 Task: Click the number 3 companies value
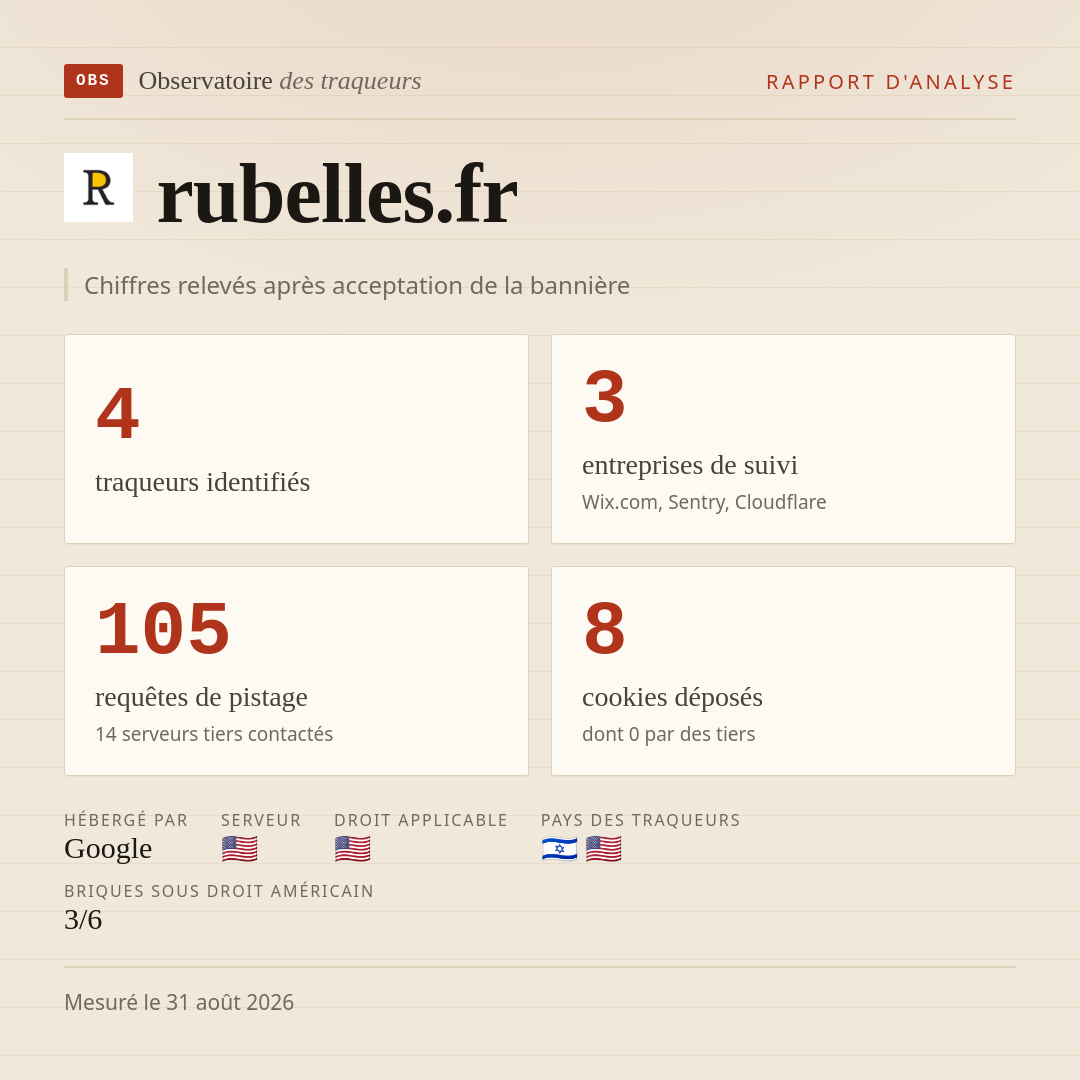[x=605, y=397]
